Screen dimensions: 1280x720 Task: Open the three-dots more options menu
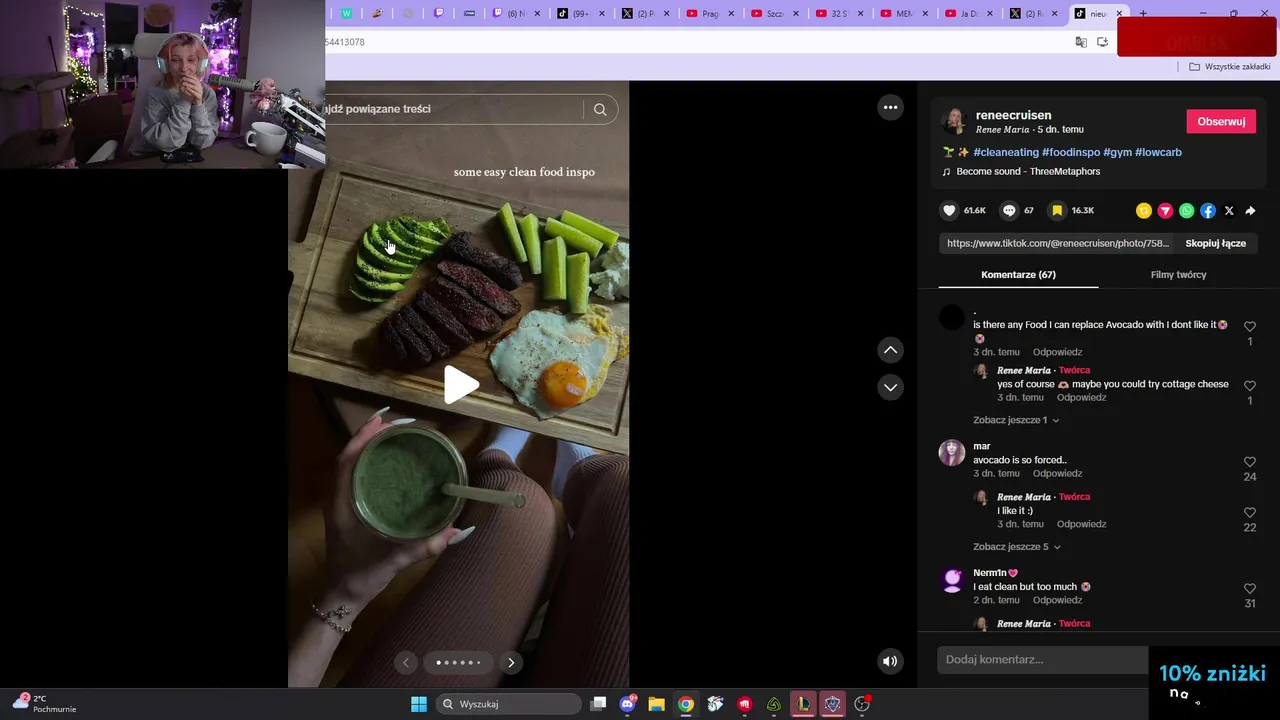pos(890,107)
